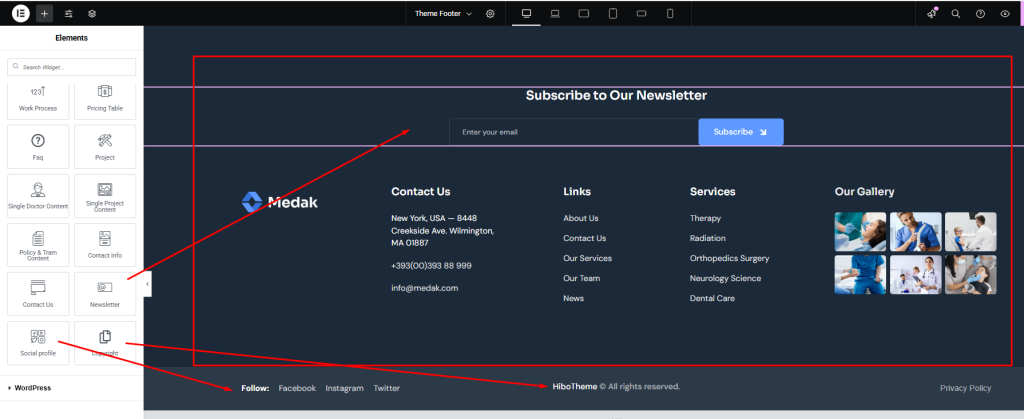The image size is (1024, 419).
Task: Open the Structure layers icon
Action: tap(92, 13)
